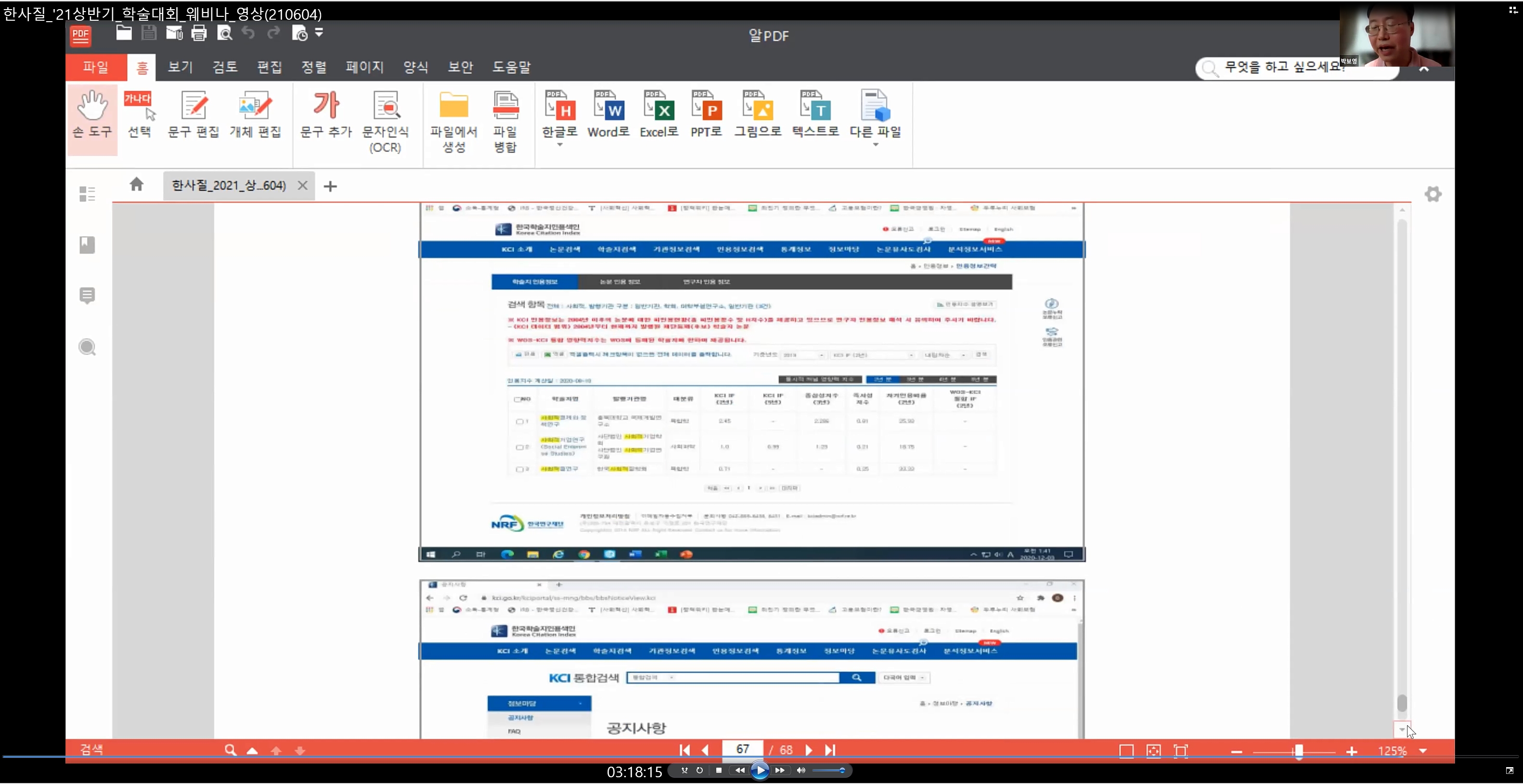The width and height of the screenshot is (1523, 784).
Task: Click the 검색 search label in status bar
Action: [91, 750]
